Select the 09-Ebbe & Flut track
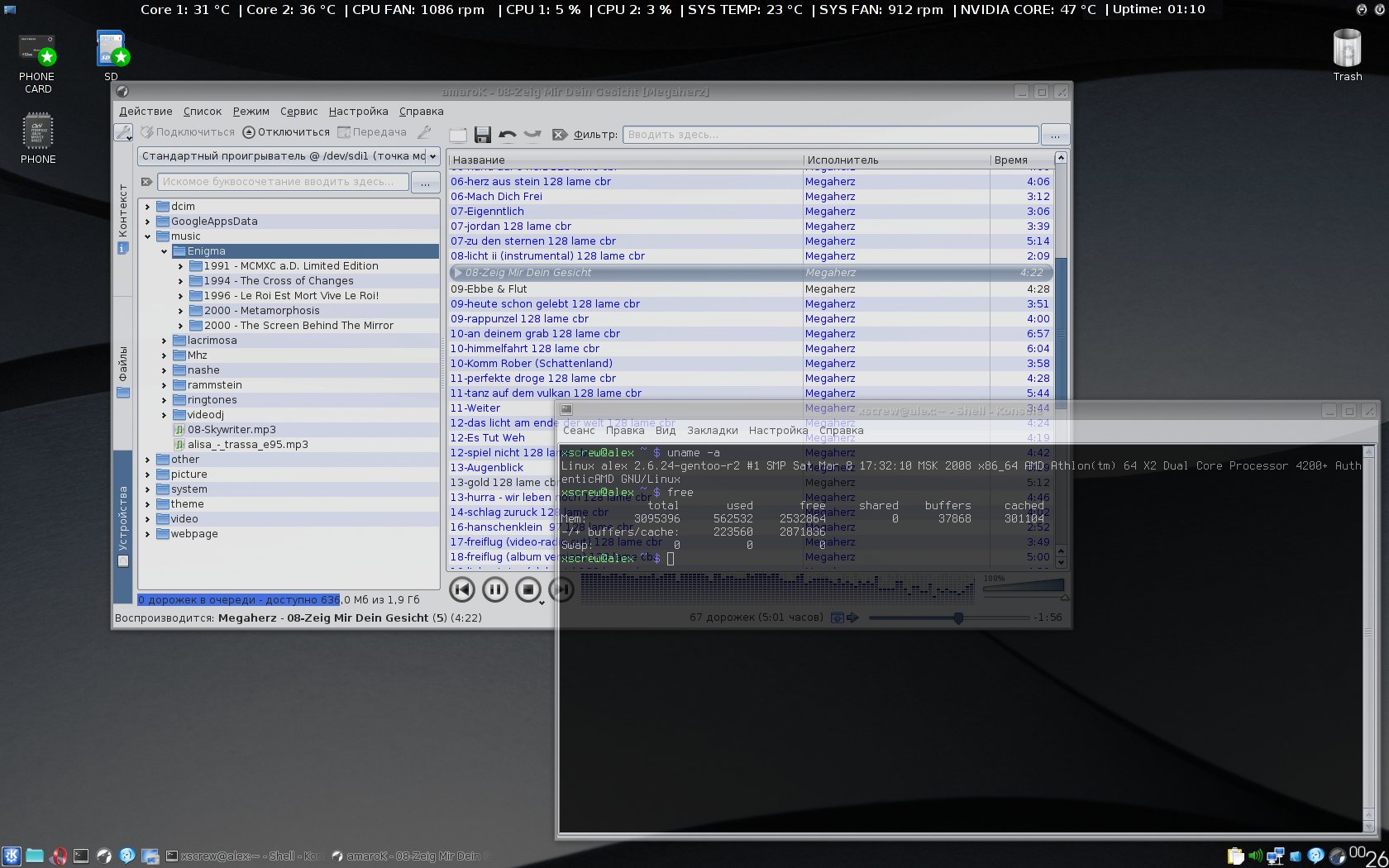 [489, 289]
